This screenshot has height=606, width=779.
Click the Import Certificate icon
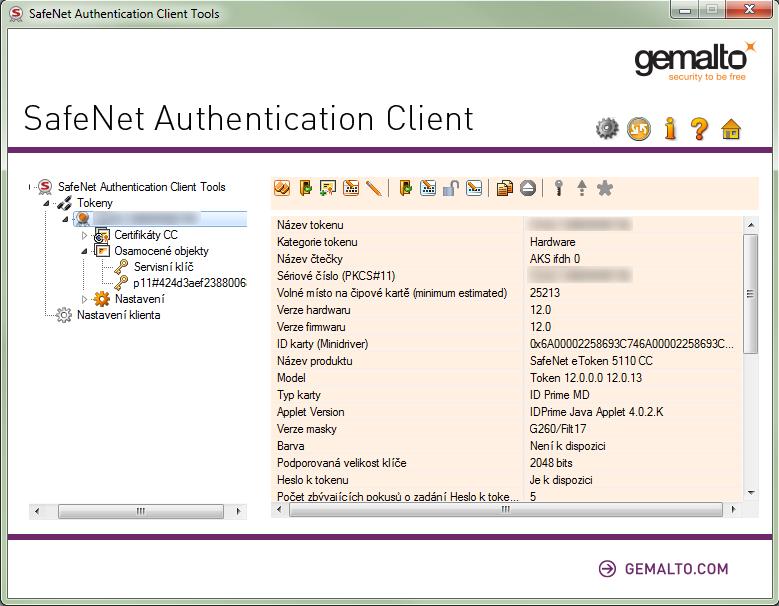[328, 188]
